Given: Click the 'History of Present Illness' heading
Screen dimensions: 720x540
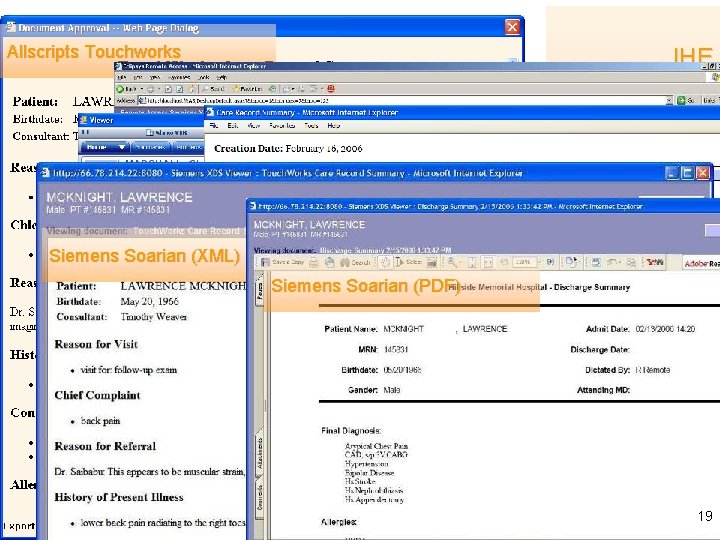Looking at the screenshot, I should click(x=119, y=497).
